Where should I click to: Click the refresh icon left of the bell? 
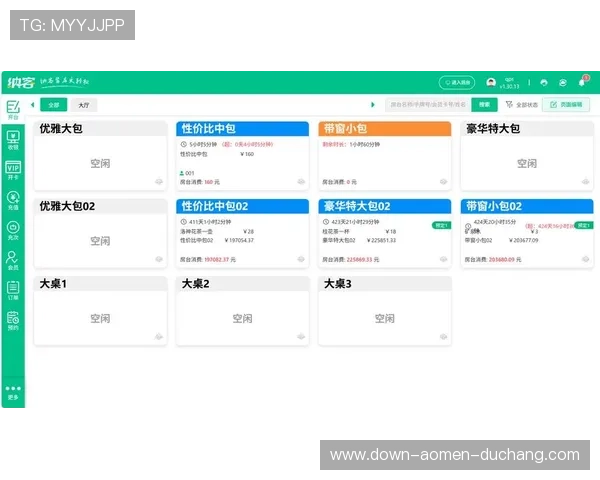click(x=563, y=83)
